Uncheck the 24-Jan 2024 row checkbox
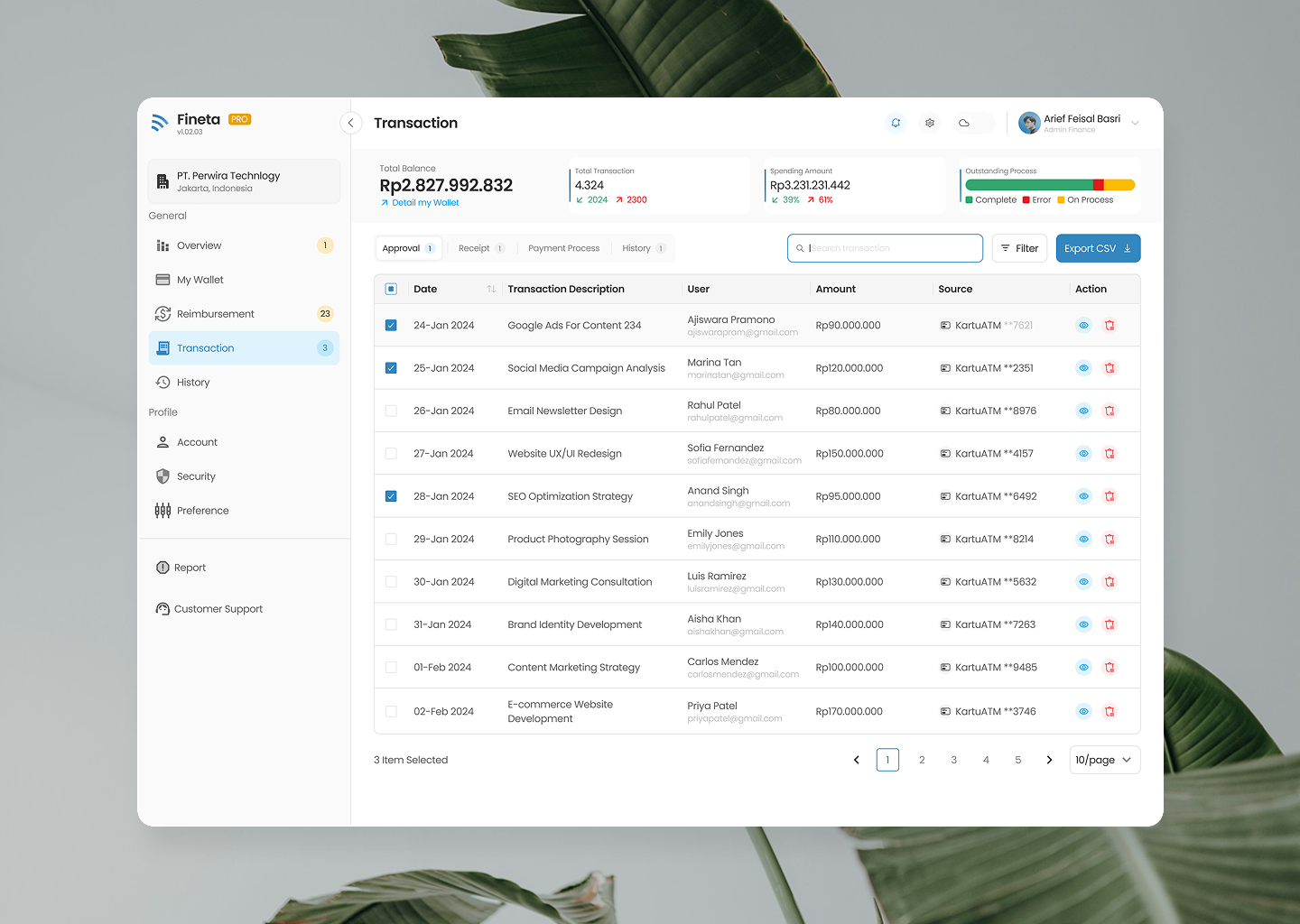This screenshot has width=1300, height=924. click(x=391, y=325)
